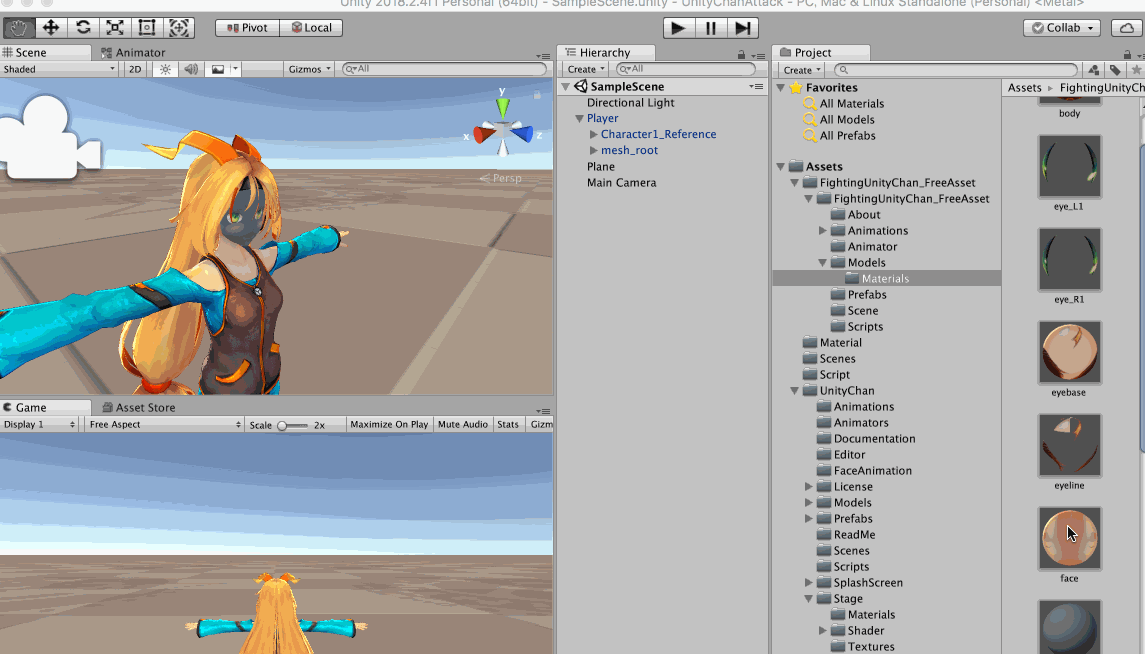This screenshot has height=654, width=1145.
Task: Open the Shaded draw mode dropdown
Action: point(60,70)
